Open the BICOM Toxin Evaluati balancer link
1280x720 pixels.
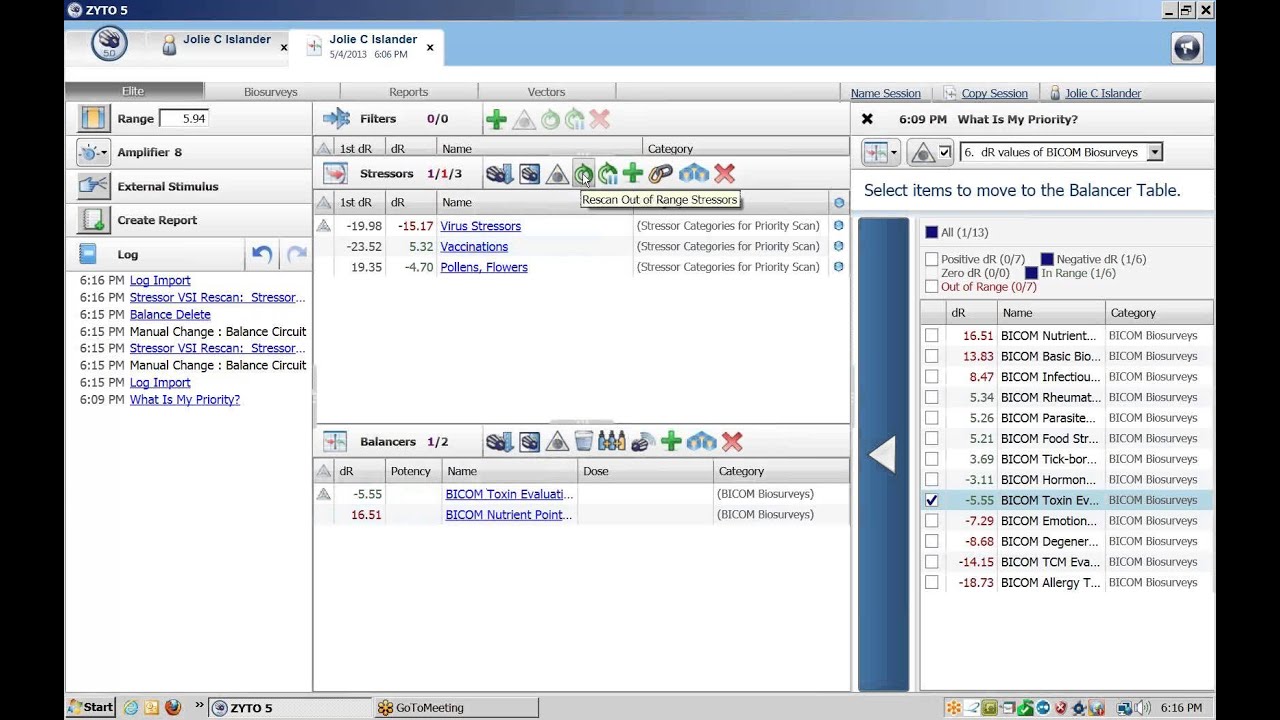509,494
